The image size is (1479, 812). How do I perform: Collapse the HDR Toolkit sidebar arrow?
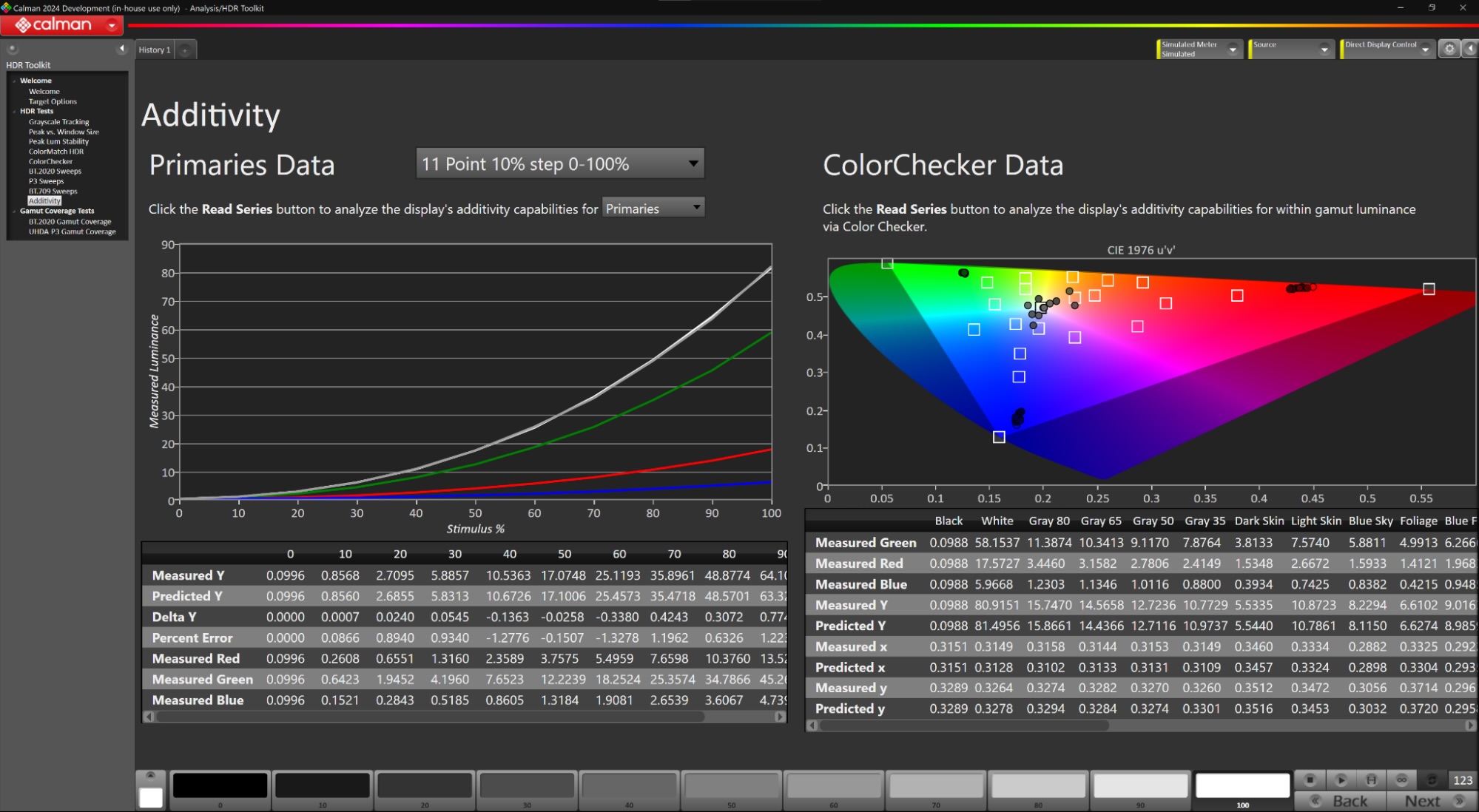[x=122, y=49]
